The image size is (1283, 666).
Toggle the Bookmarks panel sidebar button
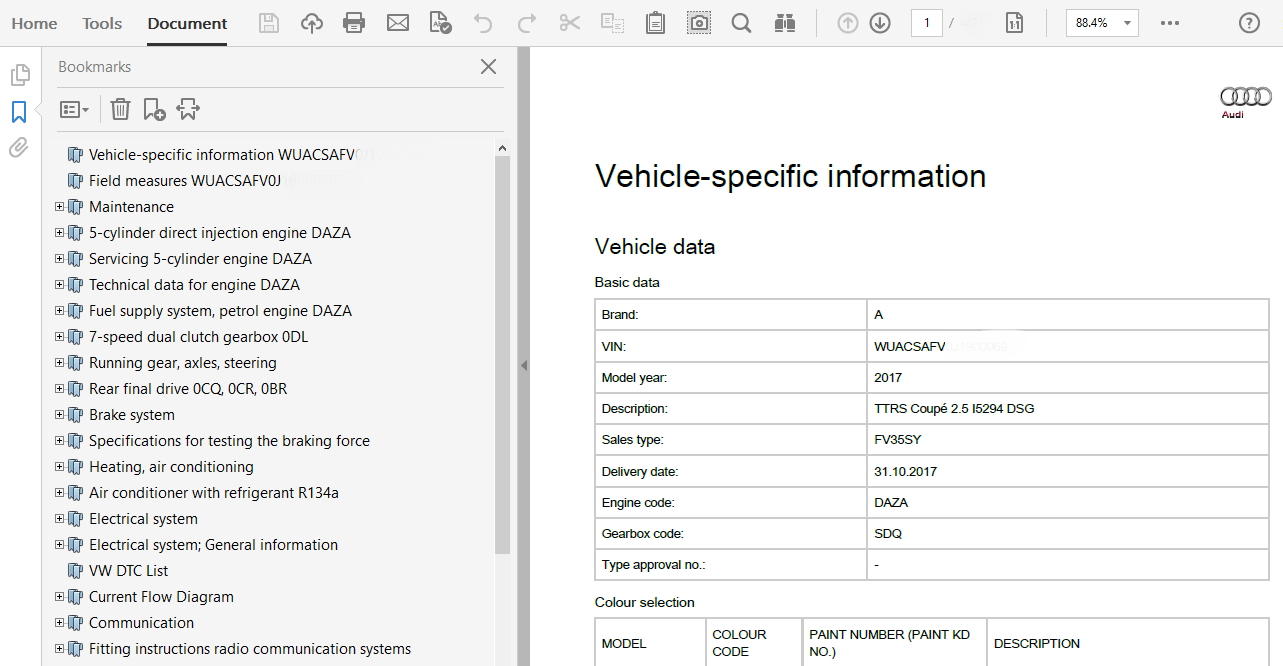point(18,112)
